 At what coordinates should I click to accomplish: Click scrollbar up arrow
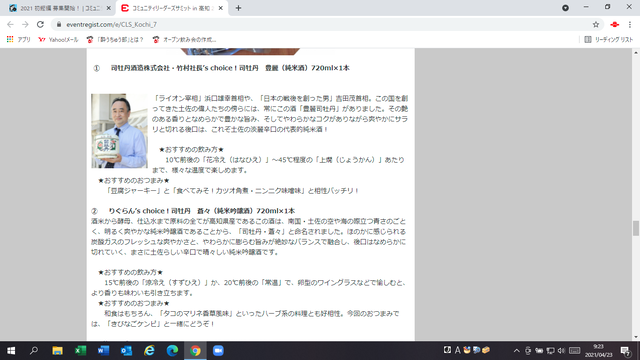(636, 53)
